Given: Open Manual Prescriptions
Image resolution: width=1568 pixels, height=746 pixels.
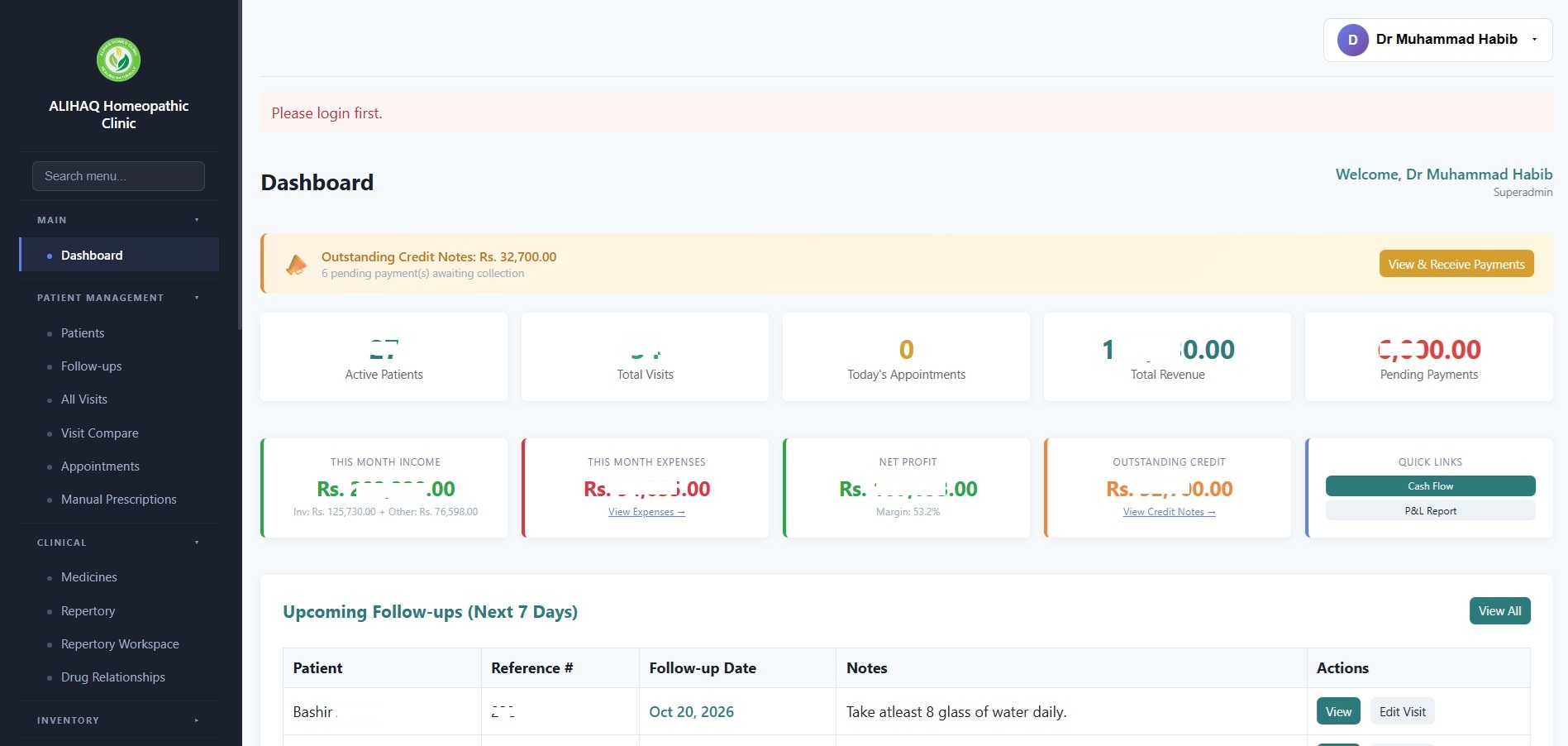Looking at the screenshot, I should (119, 500).
